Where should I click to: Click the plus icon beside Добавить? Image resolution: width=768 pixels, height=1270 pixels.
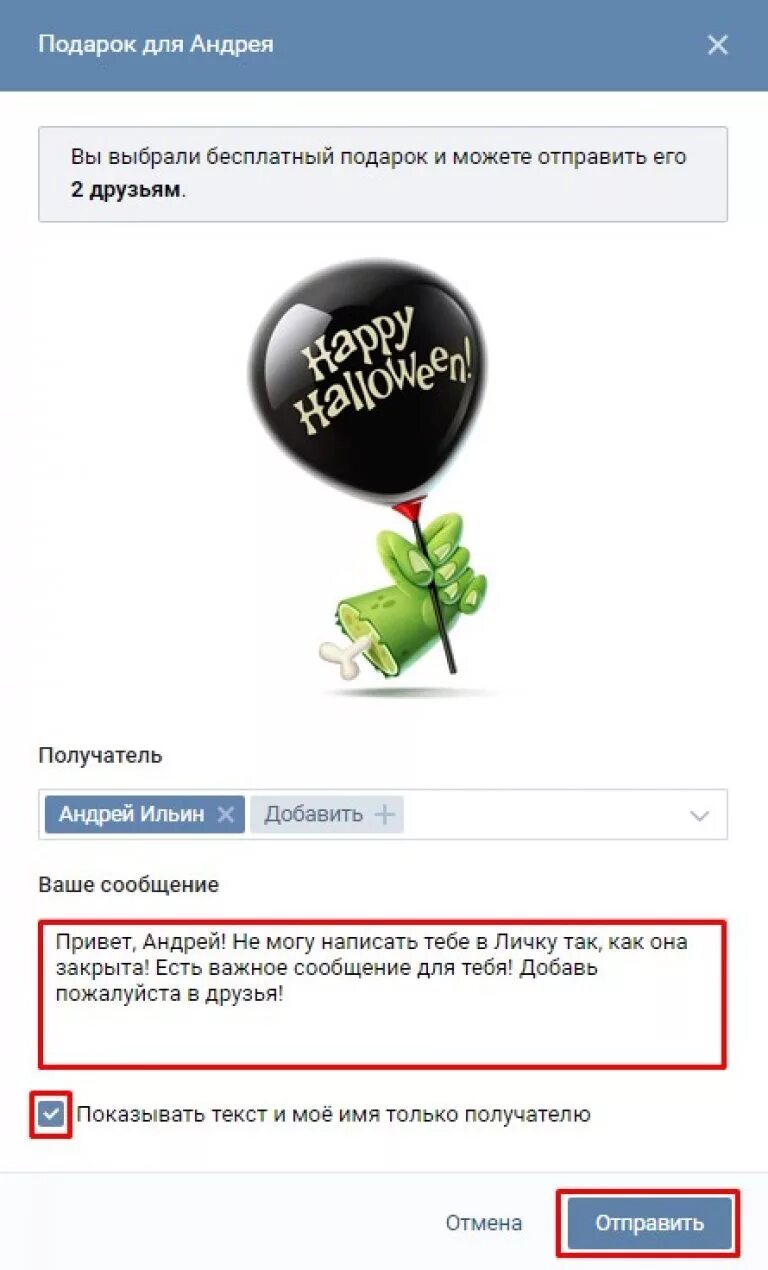(x=385, y=814)
